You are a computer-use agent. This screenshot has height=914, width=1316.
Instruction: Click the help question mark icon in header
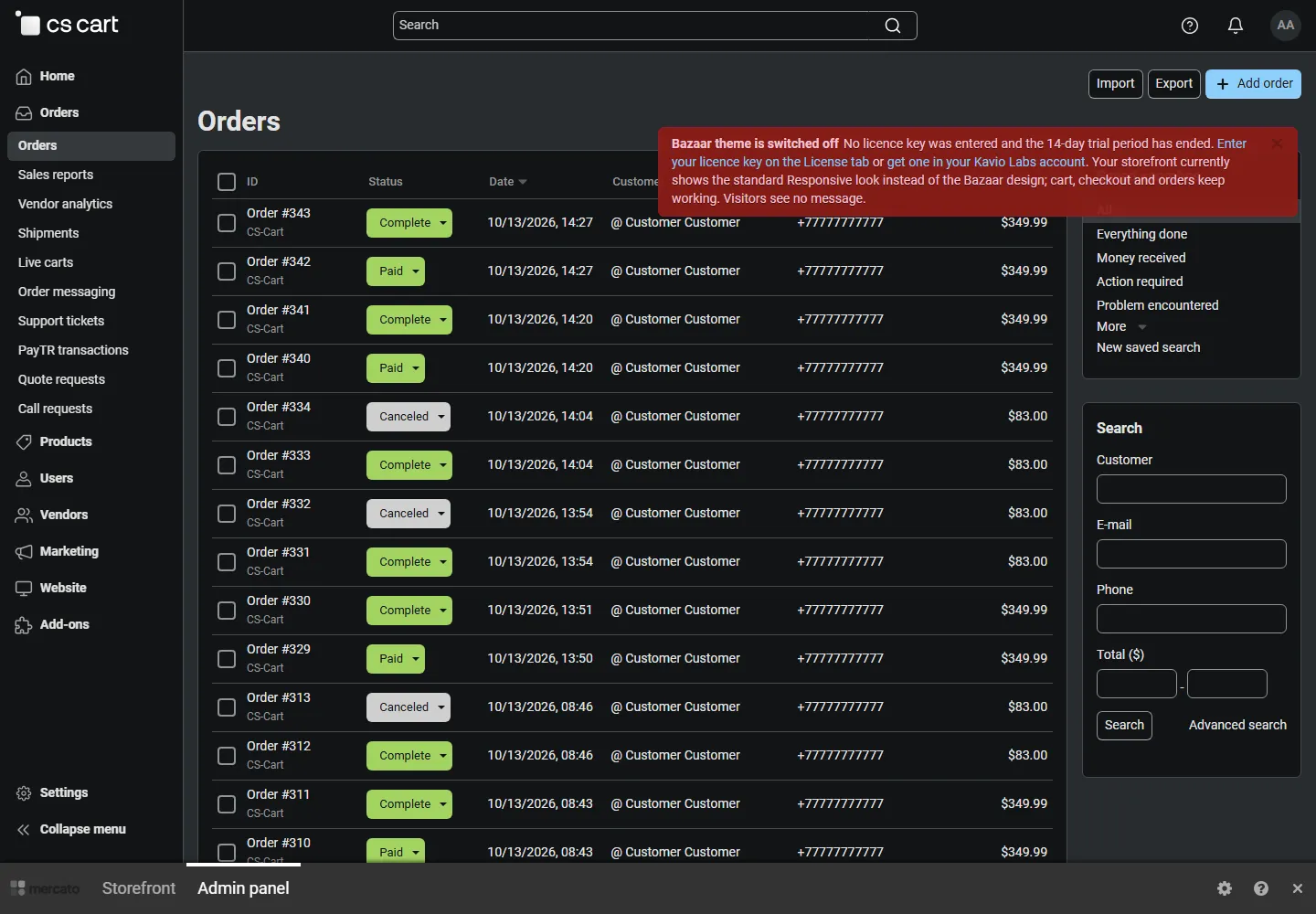point(1190,26)
